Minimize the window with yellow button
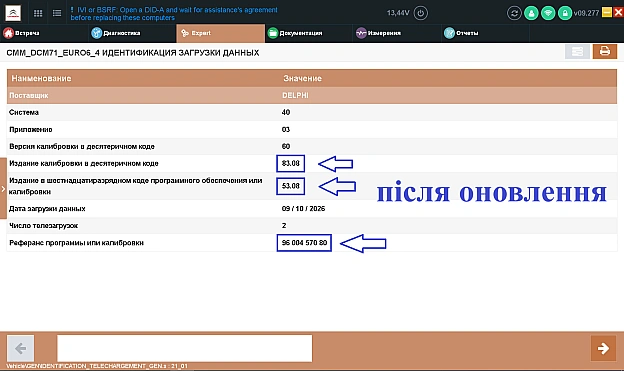The image size is (624, 371). tap(606, 12)
